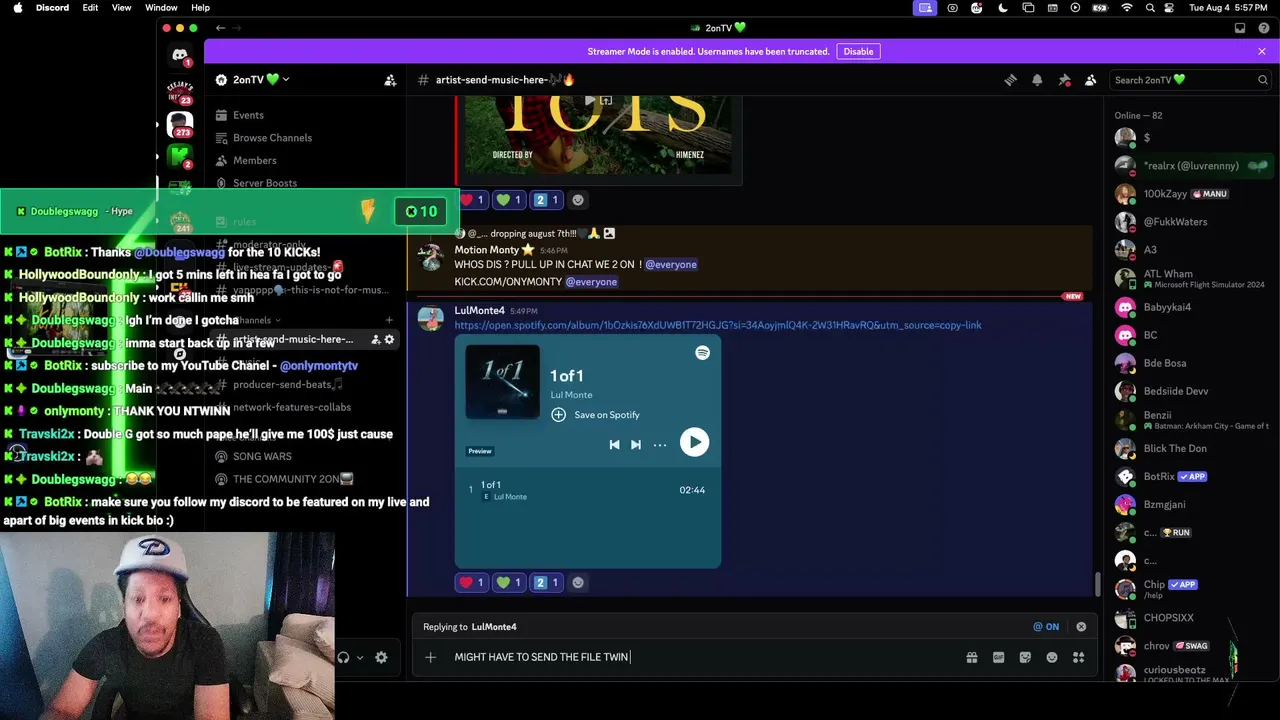
Task: Open the Window menu in menu bar
Action: pos(161,8)
